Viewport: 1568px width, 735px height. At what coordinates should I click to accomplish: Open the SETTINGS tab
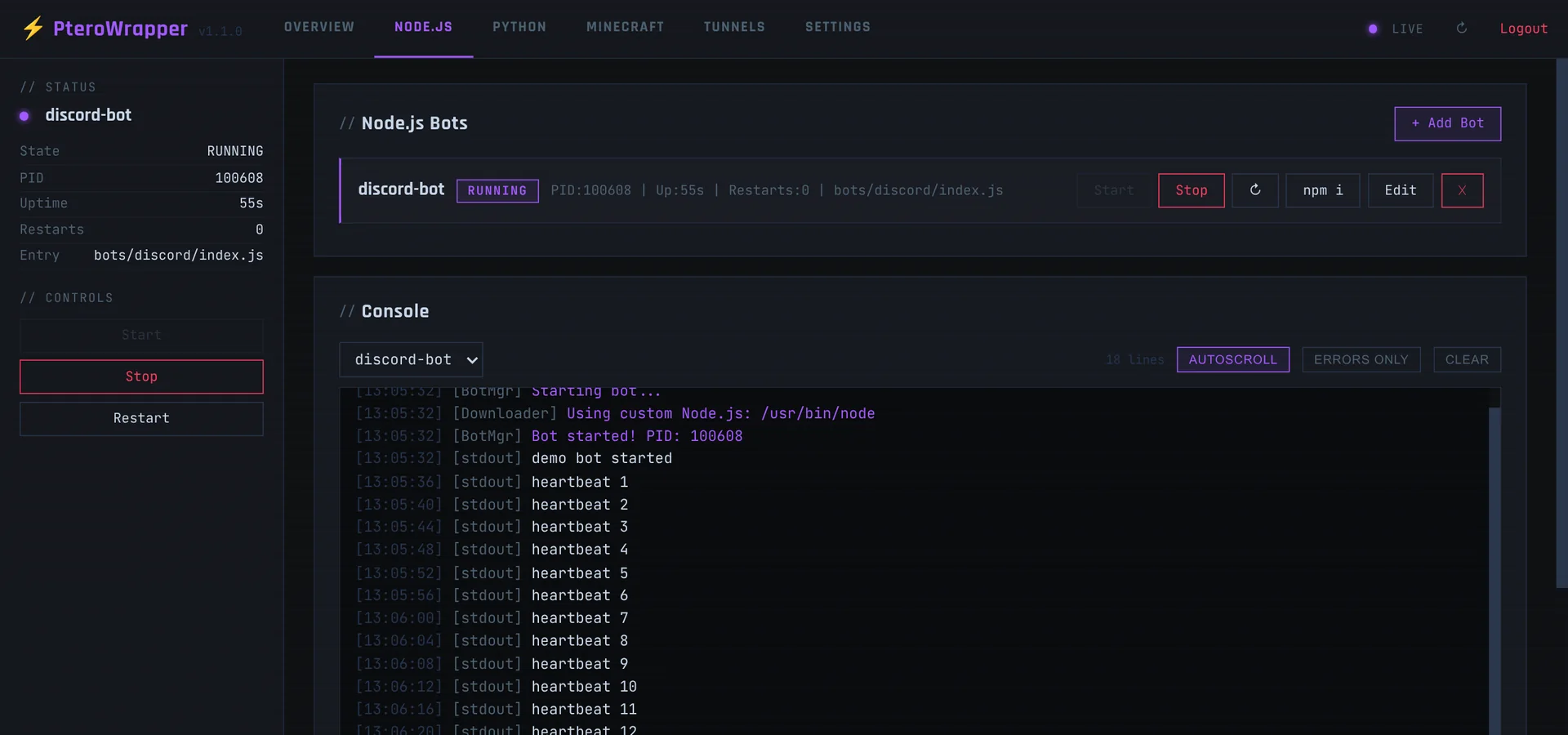pyautogui.click(x=838, y=27)
